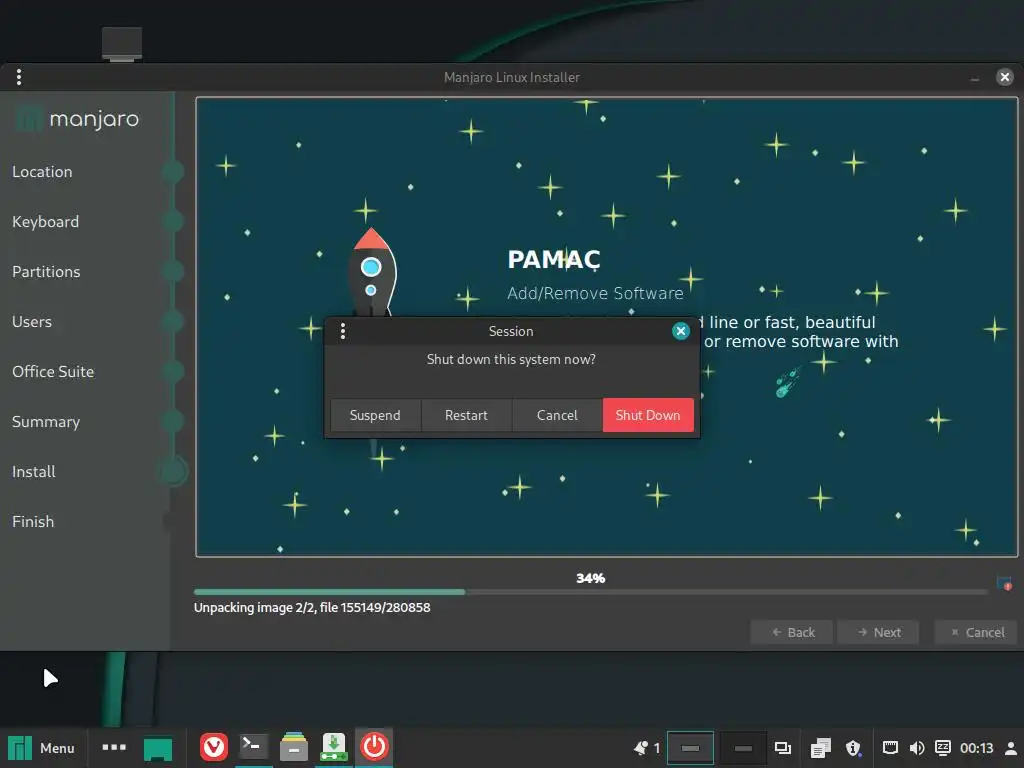Click the window list icon in panel
This screenshot has width=1024, height=768.
pyautogui.click(x=782, y=748)
